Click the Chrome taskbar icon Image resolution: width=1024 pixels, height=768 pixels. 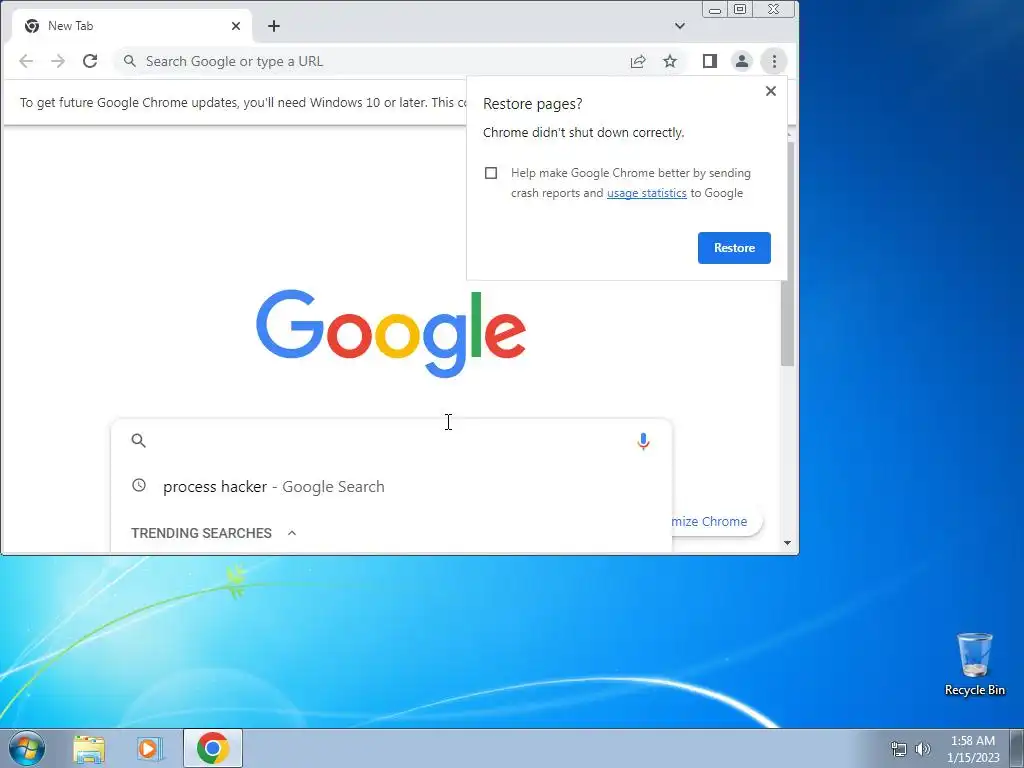coord(213,748)
